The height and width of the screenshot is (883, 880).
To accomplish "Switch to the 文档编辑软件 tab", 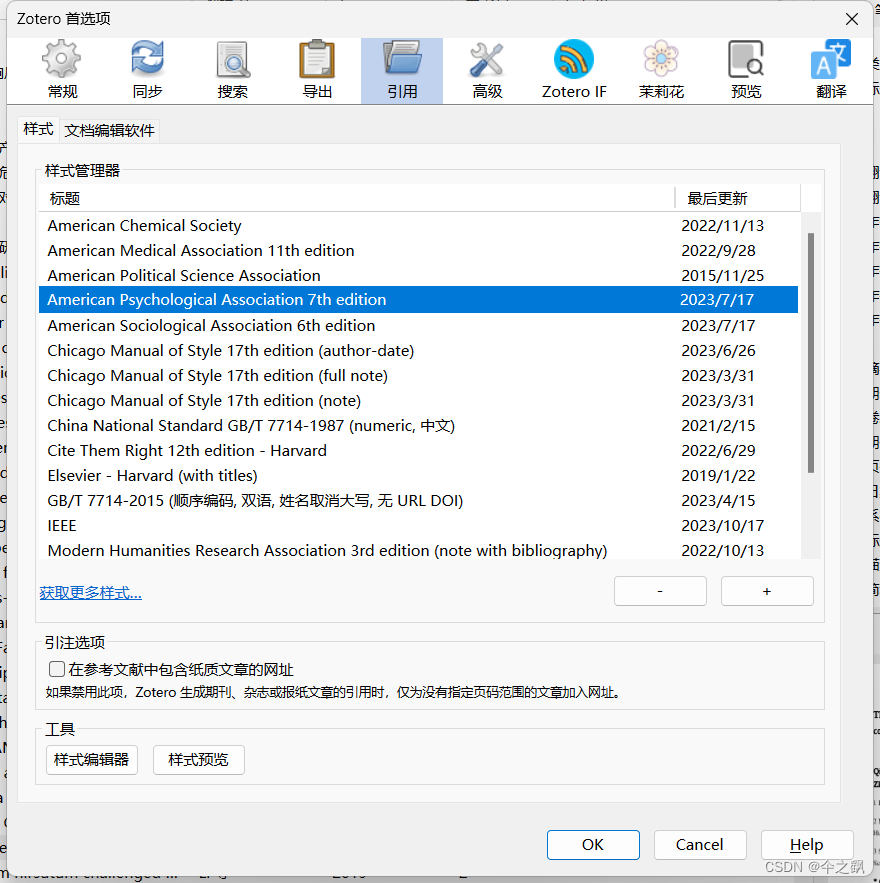I will (109, 131).
